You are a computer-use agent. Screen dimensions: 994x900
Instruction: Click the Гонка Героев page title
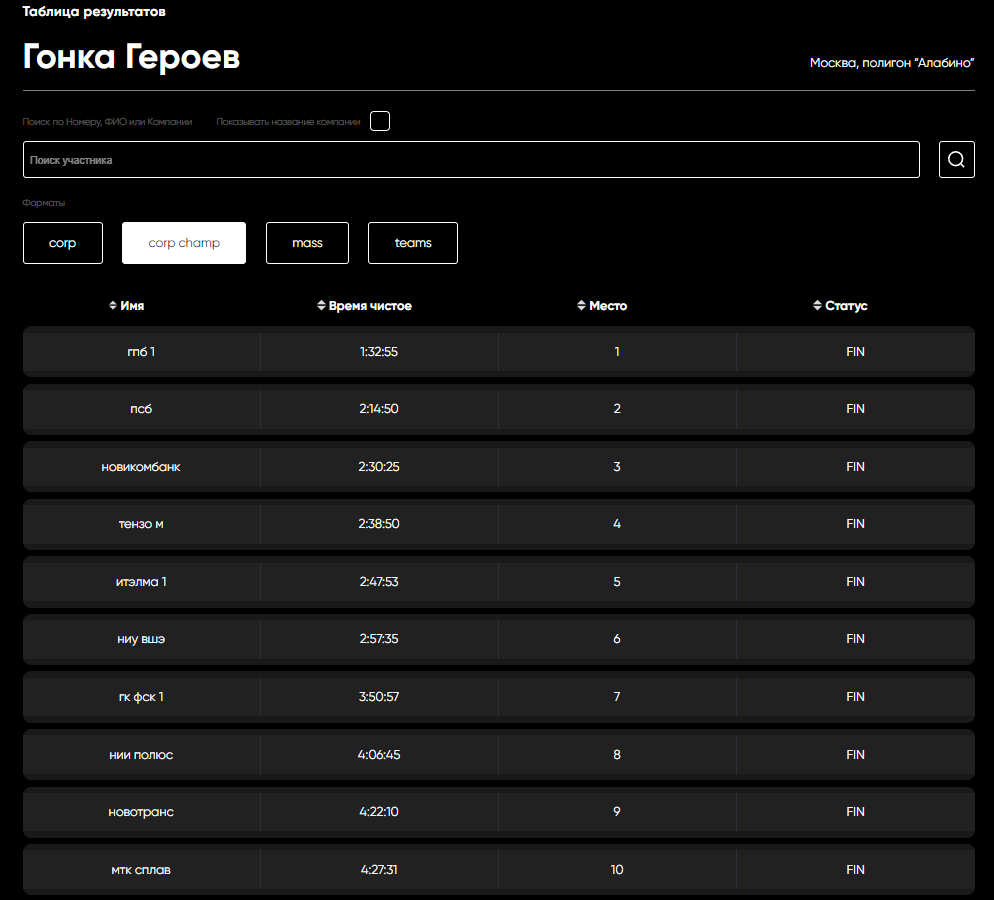tap(131, 58)
